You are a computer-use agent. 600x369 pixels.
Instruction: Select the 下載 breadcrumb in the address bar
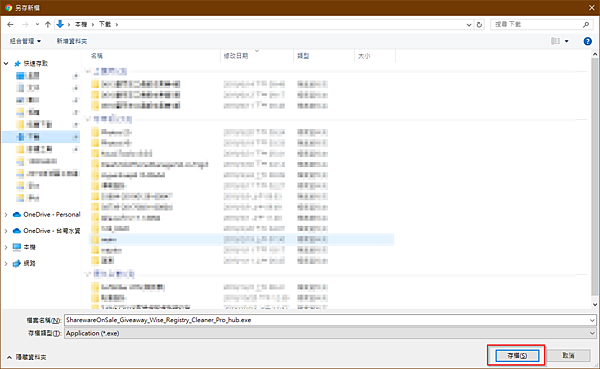[x=105, y=24]
